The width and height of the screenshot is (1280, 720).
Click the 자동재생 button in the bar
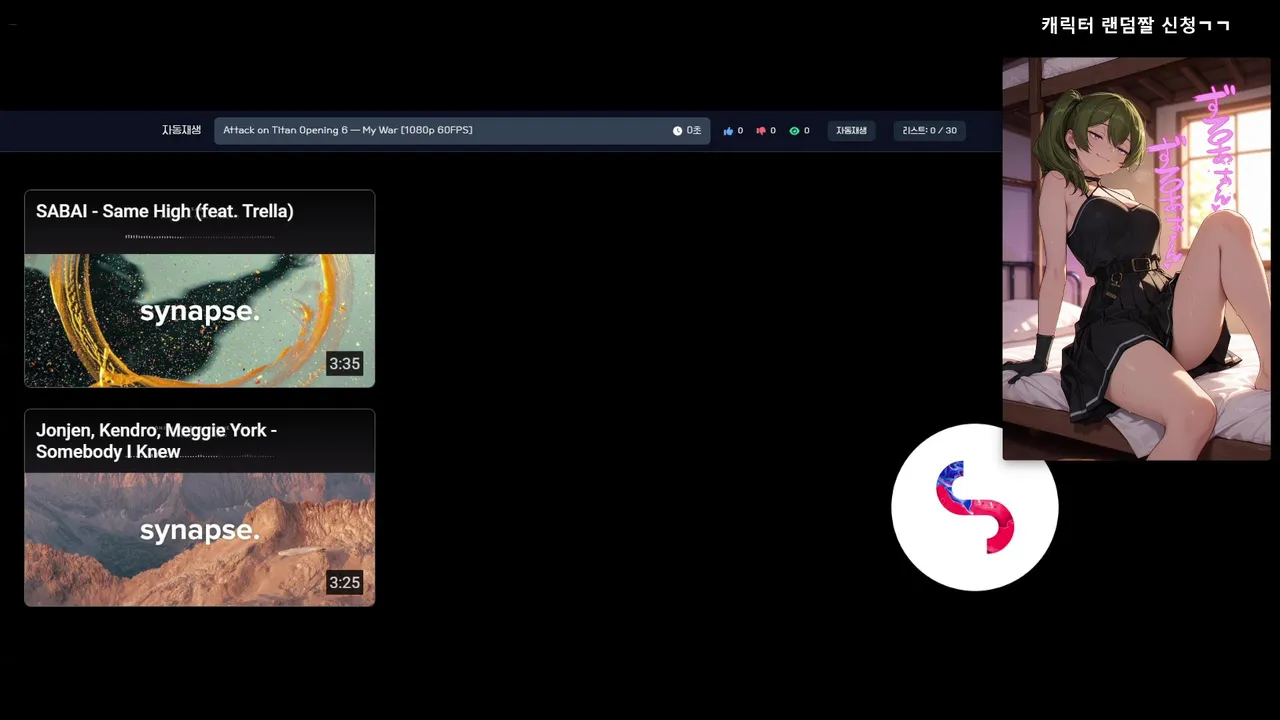(851, 131)
